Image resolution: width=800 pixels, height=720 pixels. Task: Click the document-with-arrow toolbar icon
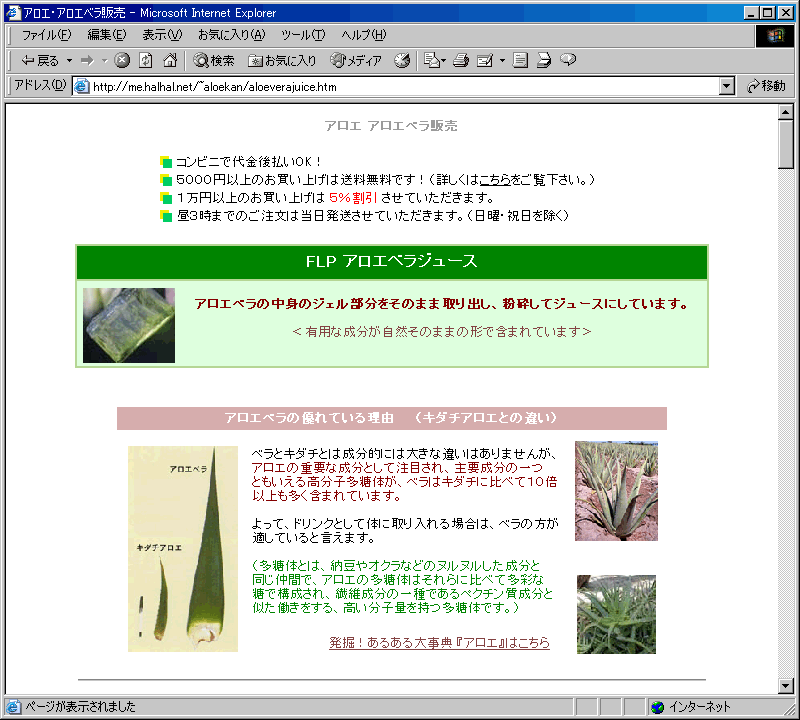[544, 60]
